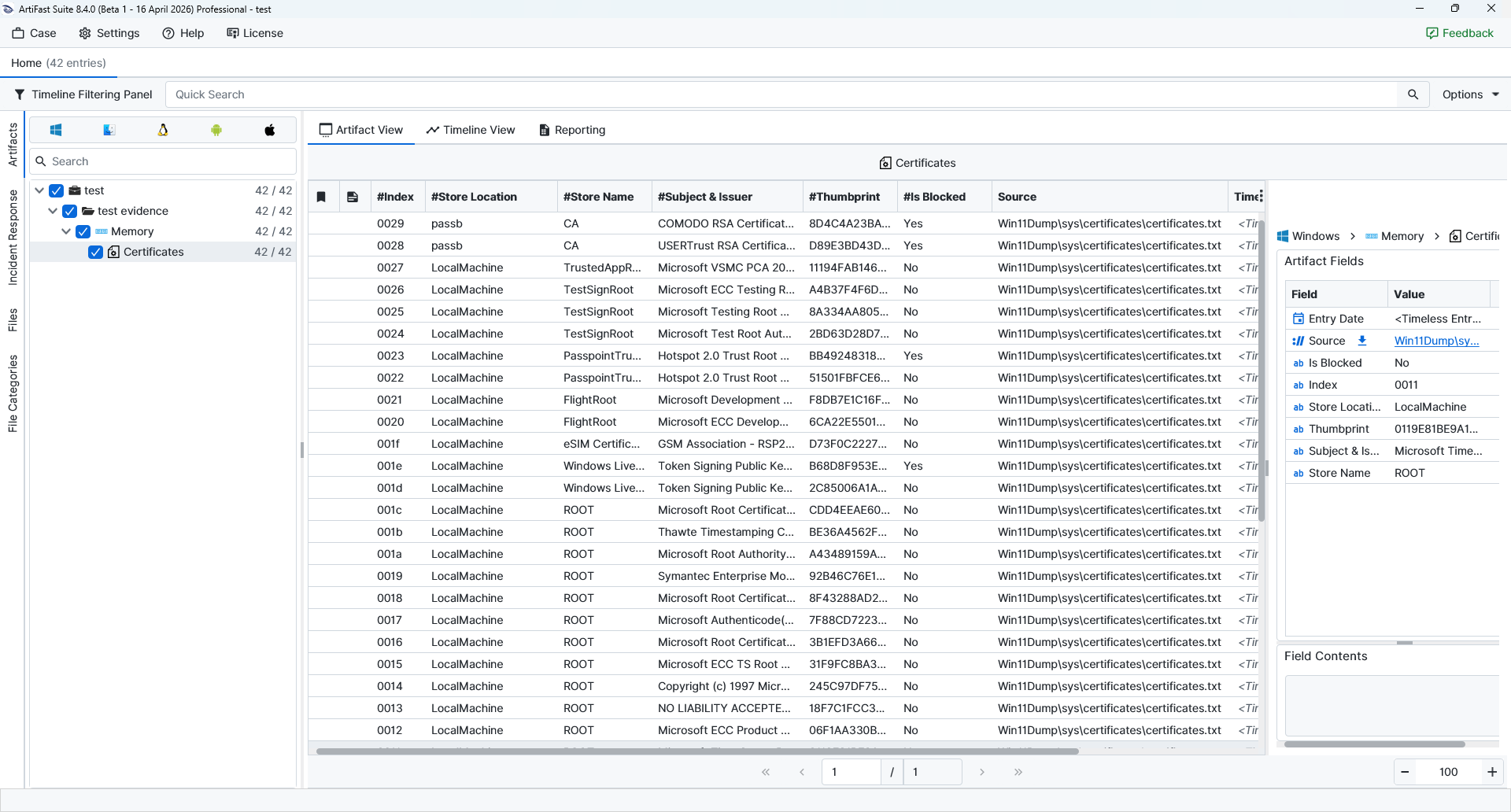
Task: Toggle the Memory node checkbox
Action: coord(83,231)
